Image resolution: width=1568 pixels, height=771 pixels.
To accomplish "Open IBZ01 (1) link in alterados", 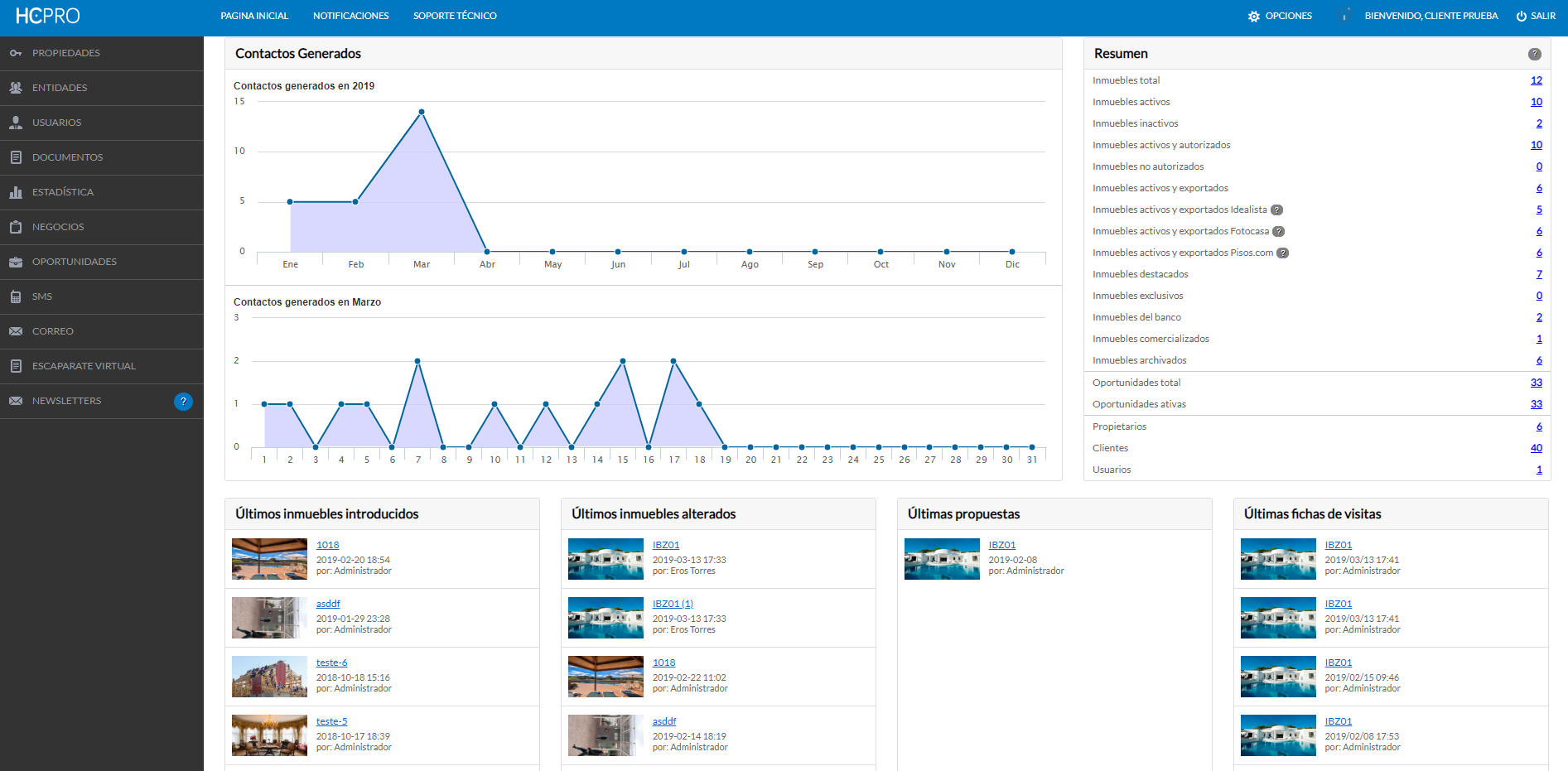I will click(x=673, y=604).
